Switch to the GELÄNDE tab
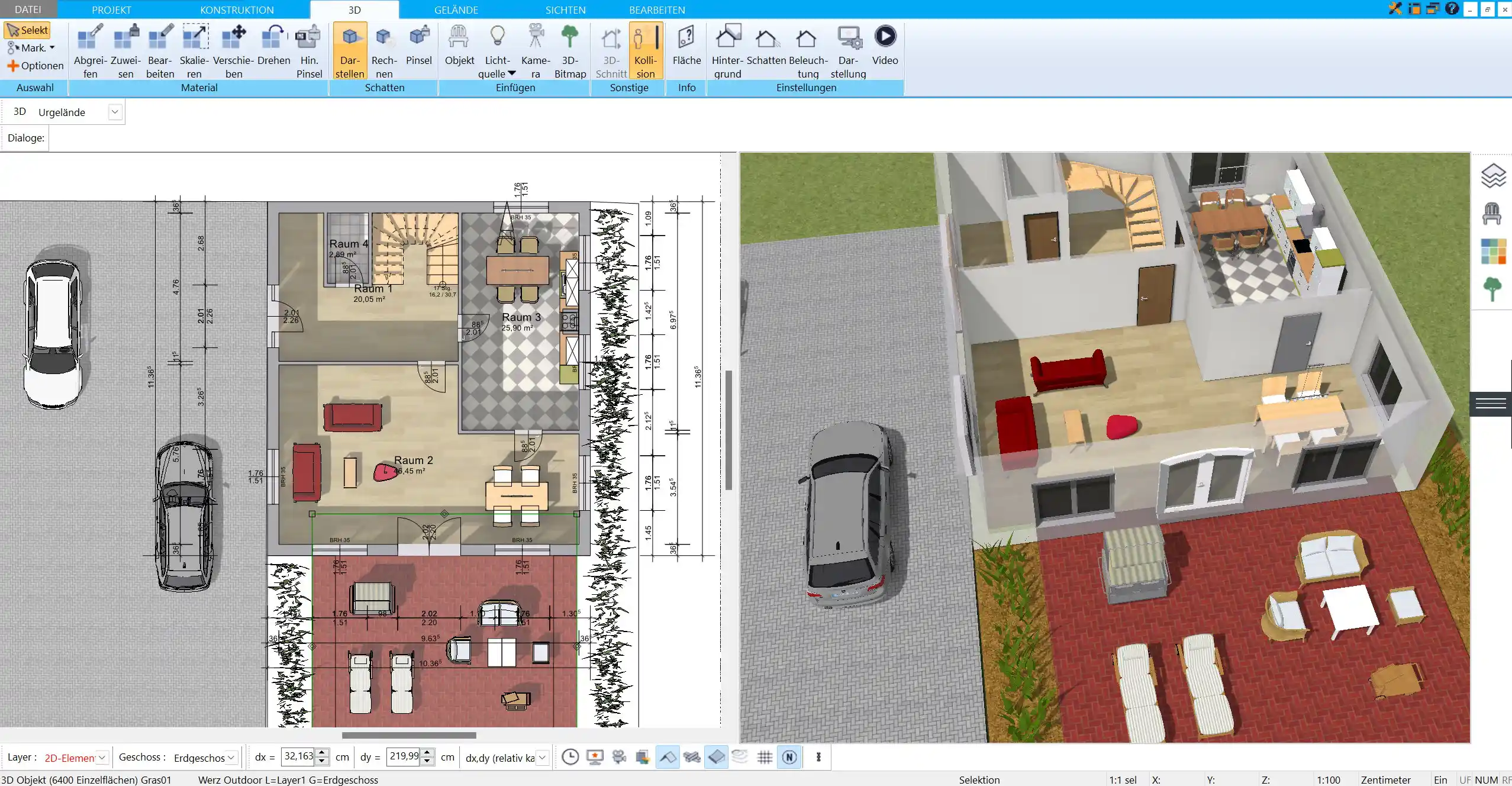This screenshot has height=786, width=1512. pos(456,9)
